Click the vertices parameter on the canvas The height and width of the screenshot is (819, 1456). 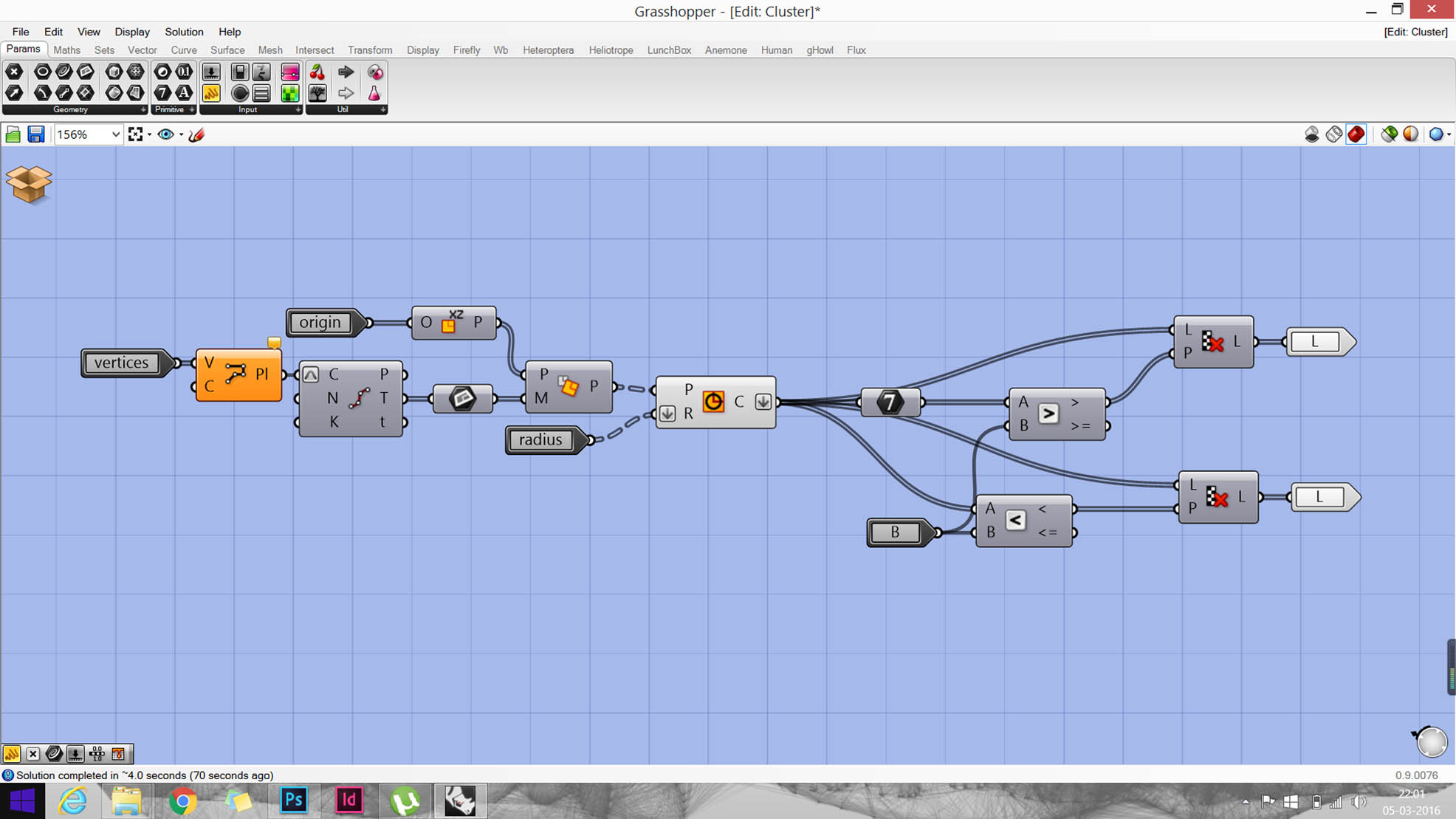122,363
